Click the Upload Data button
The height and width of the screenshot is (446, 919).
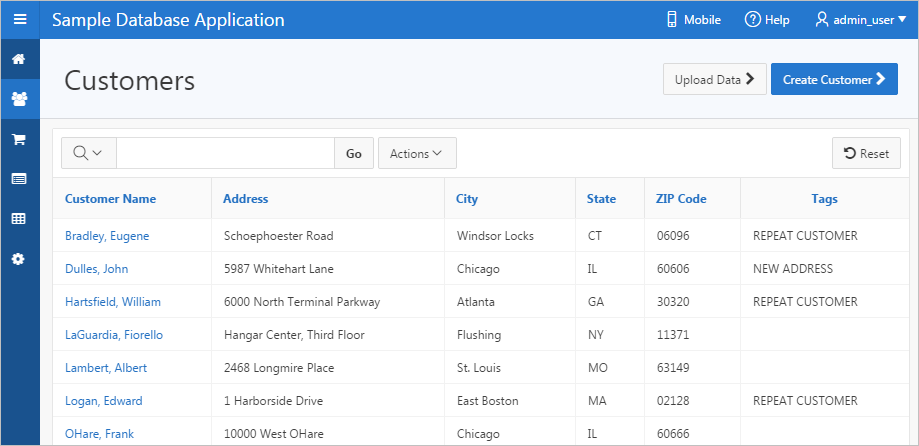(714, 79)
